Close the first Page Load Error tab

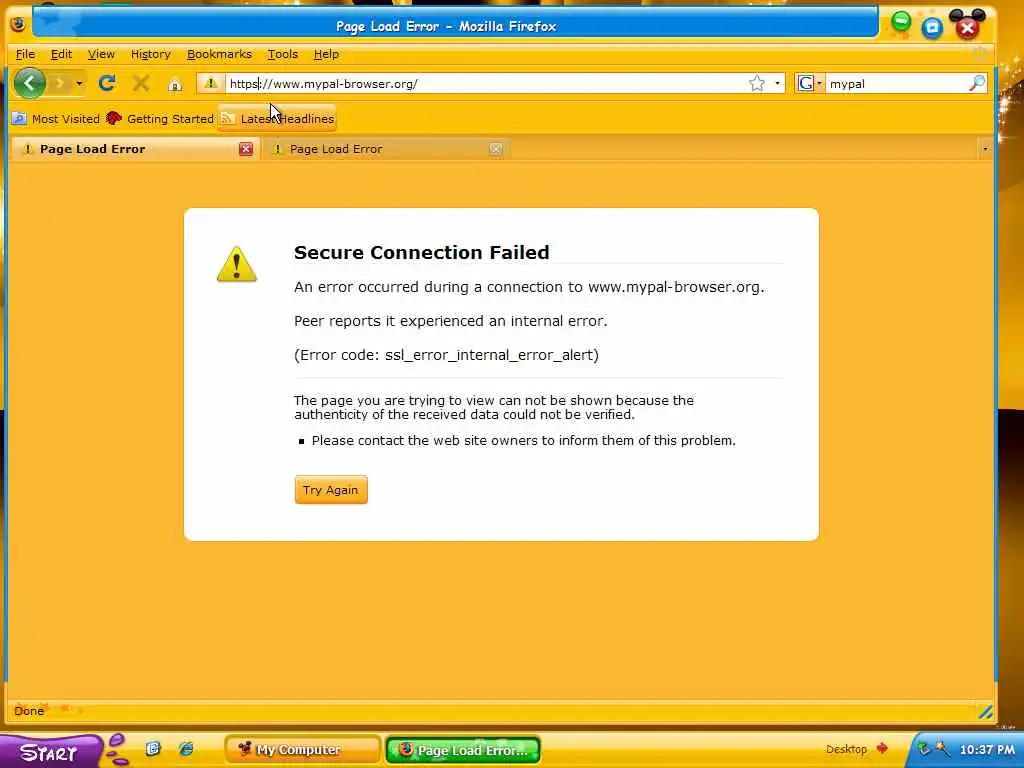[x=246, y=149]
